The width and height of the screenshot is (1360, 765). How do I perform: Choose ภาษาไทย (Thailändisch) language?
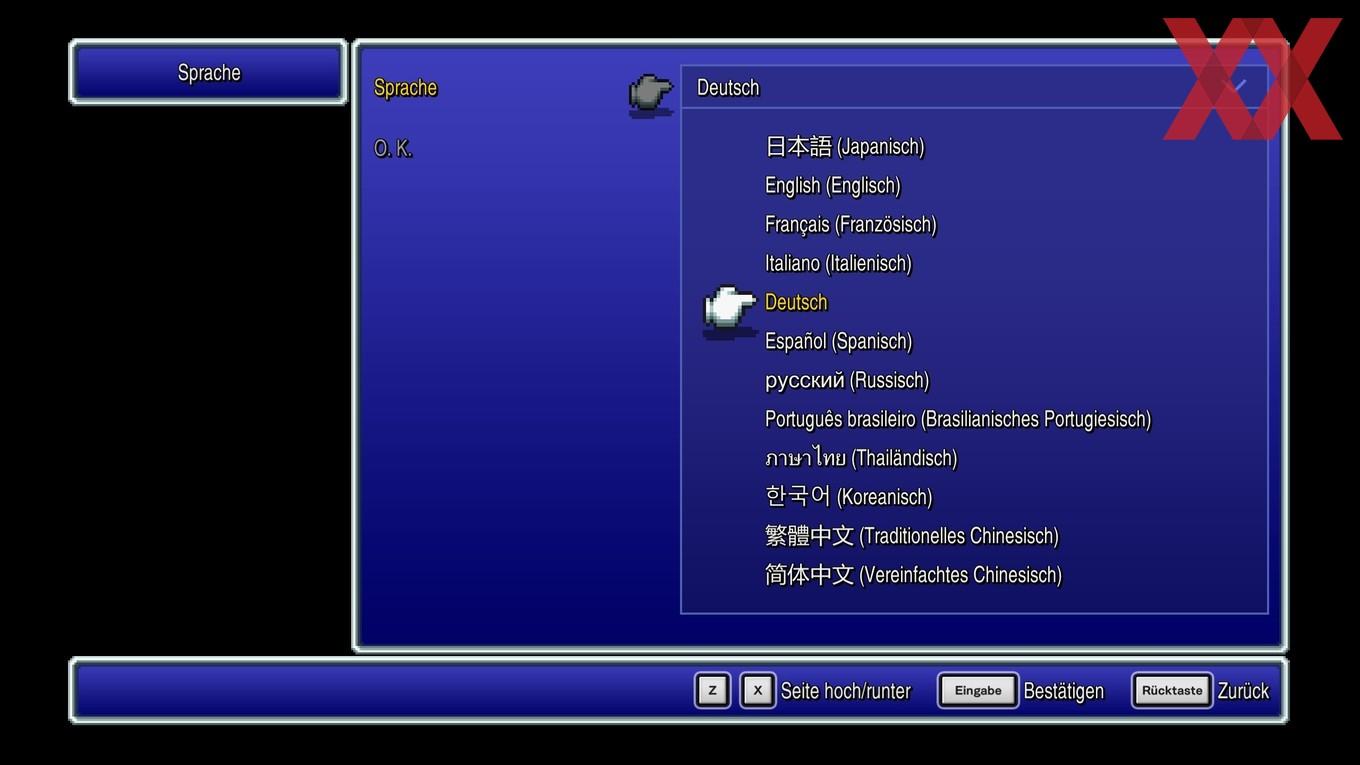[x=861, y=459]
